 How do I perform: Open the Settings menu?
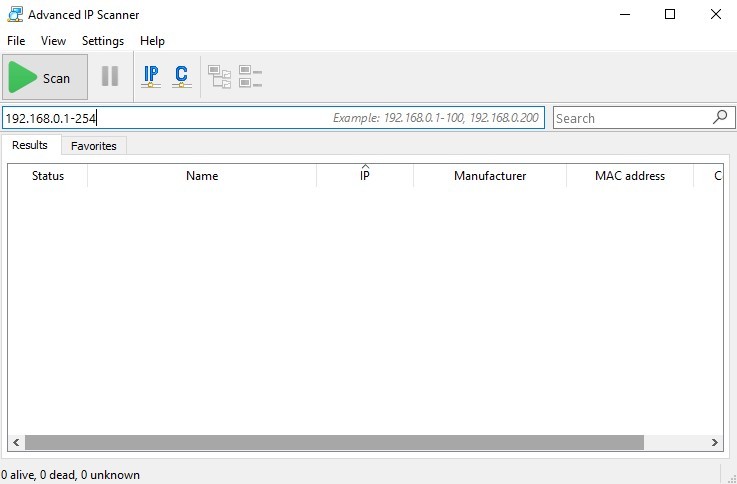103,41
